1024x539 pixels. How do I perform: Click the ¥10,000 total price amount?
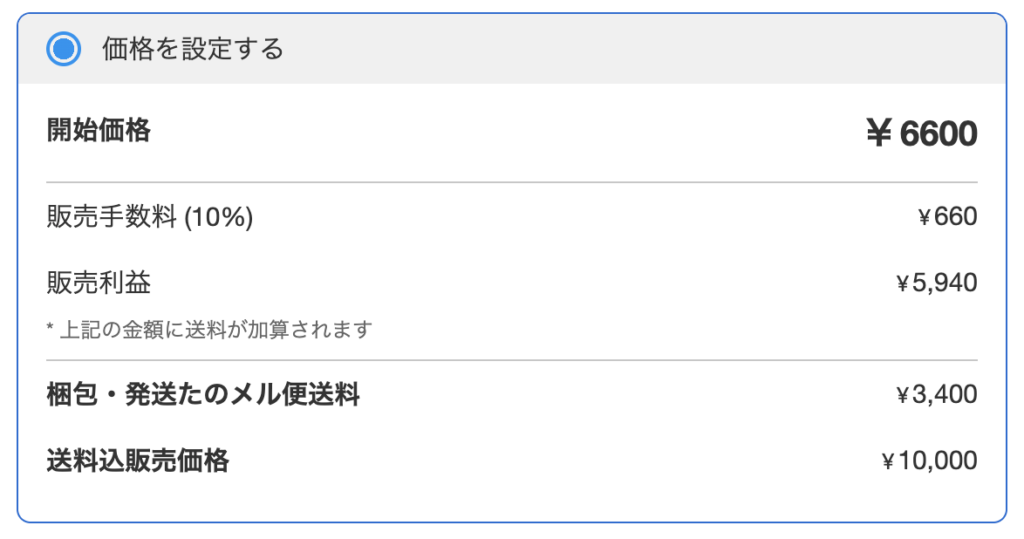tap(929, 461)
